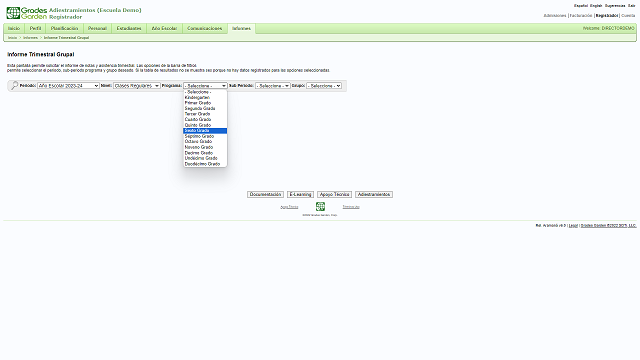Click the footer link left of the logo

coord(289,207)
